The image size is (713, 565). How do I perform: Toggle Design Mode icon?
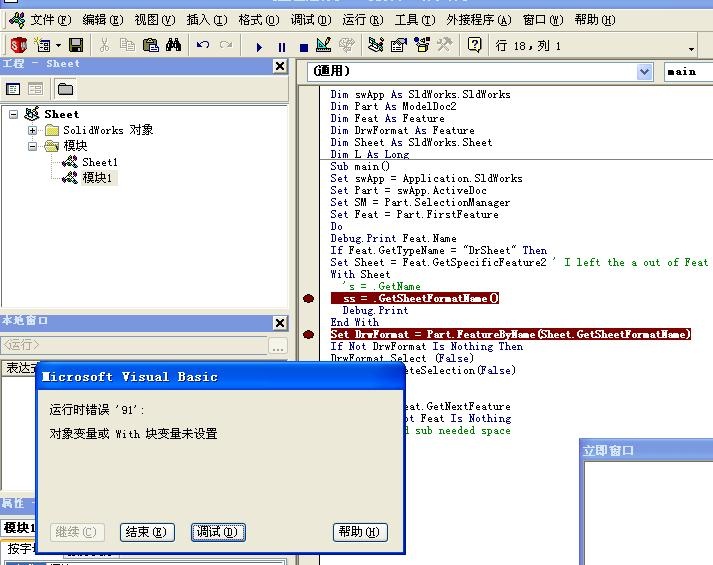coord(324,45)
